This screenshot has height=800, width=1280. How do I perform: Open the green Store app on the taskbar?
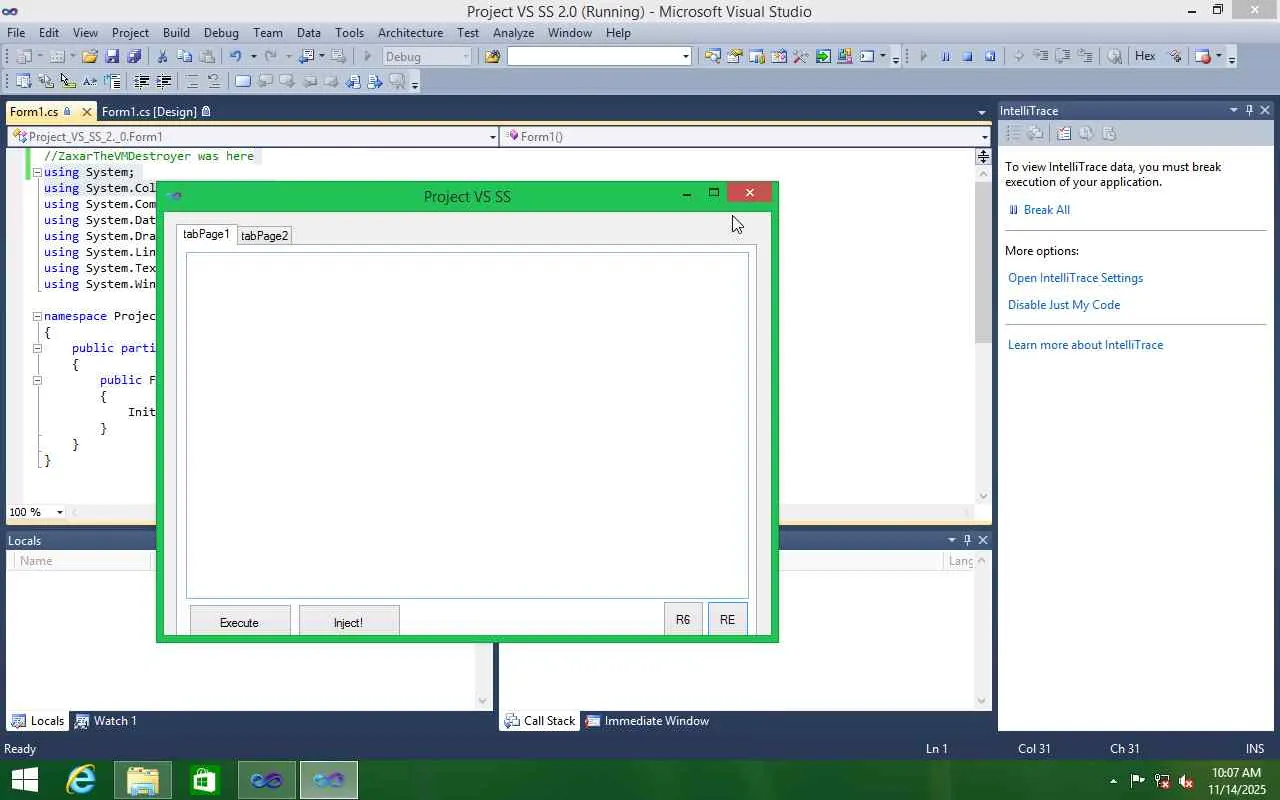pos(205,780)
